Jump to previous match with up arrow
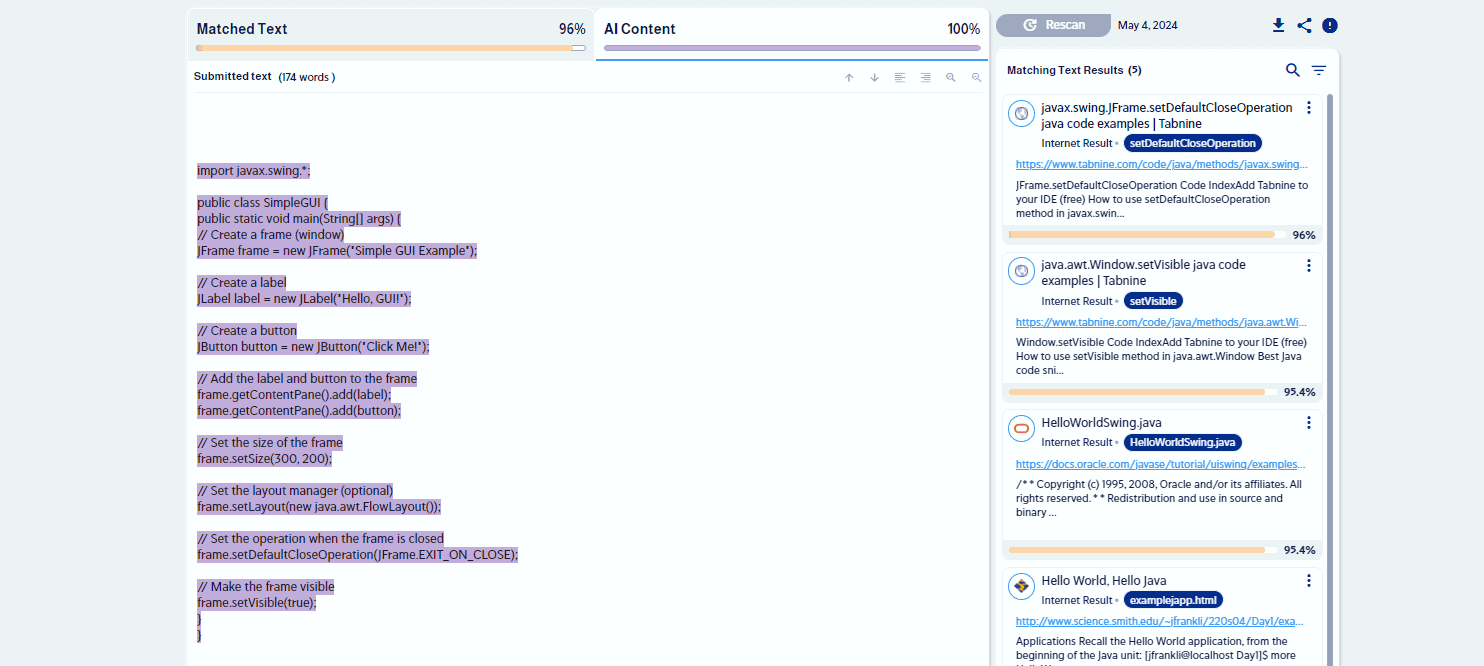 click(x=849, y=77)
